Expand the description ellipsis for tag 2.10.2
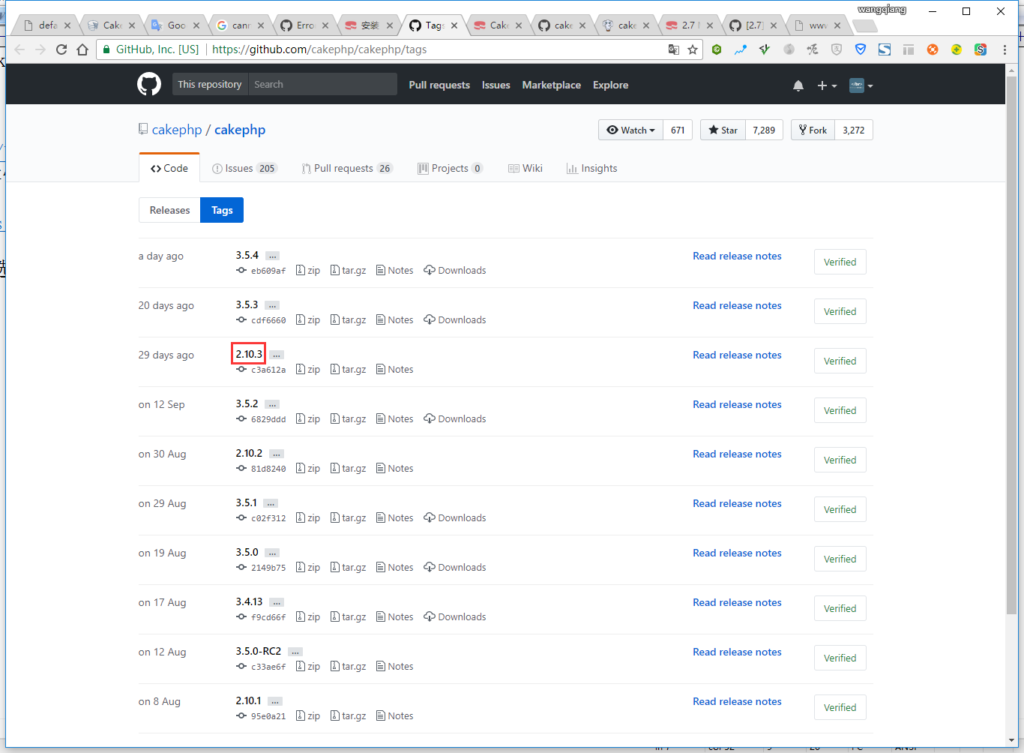 (276, 453)
